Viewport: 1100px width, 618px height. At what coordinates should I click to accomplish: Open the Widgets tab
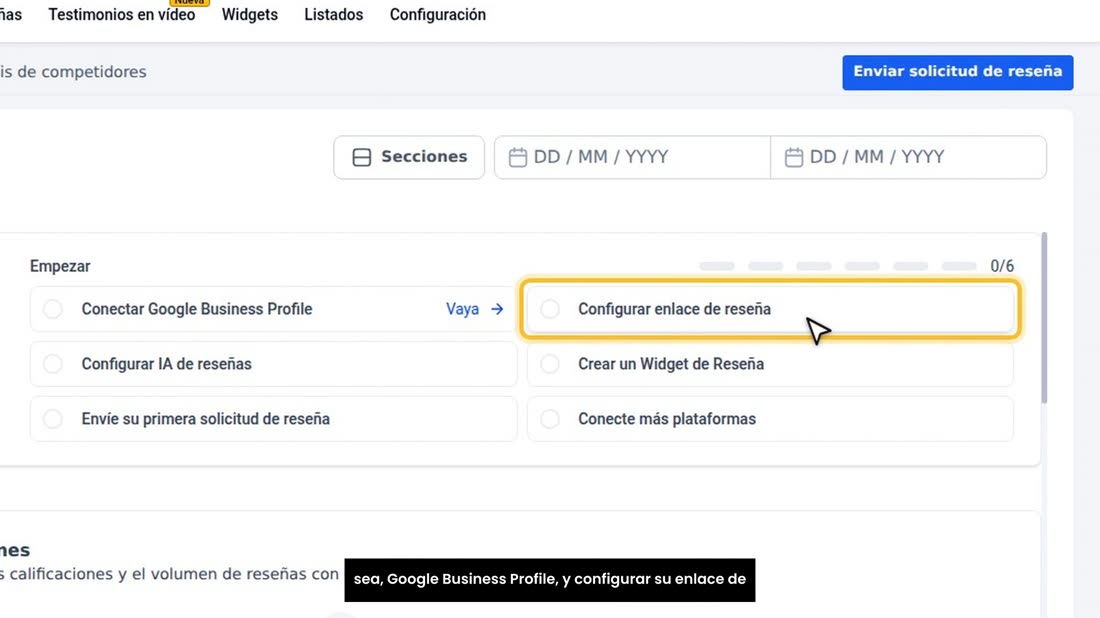coord(250,15)
